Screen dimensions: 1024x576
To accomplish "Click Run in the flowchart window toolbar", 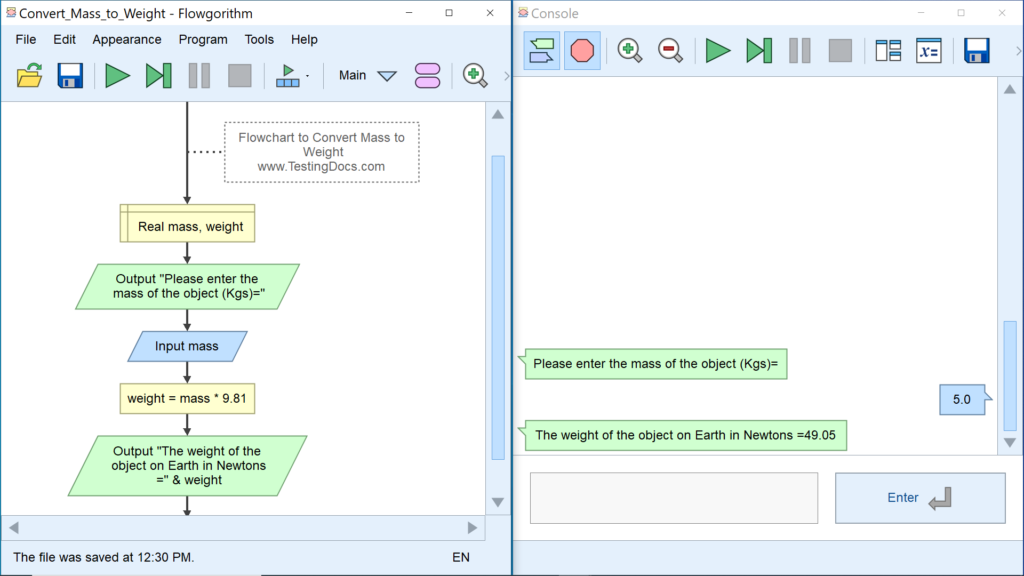I will pyautogui.click(x=118, y=75).
